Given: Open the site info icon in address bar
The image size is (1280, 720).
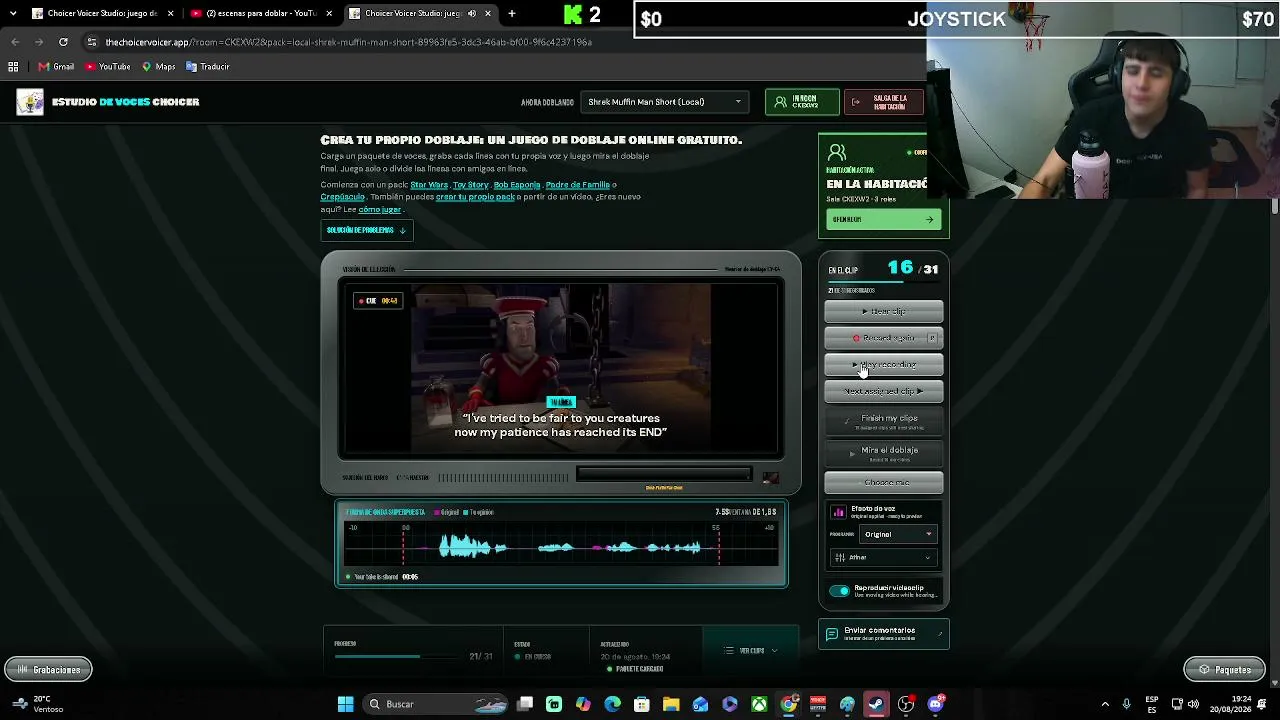Looking at the screenshot, I should click(x=92, y=42).
